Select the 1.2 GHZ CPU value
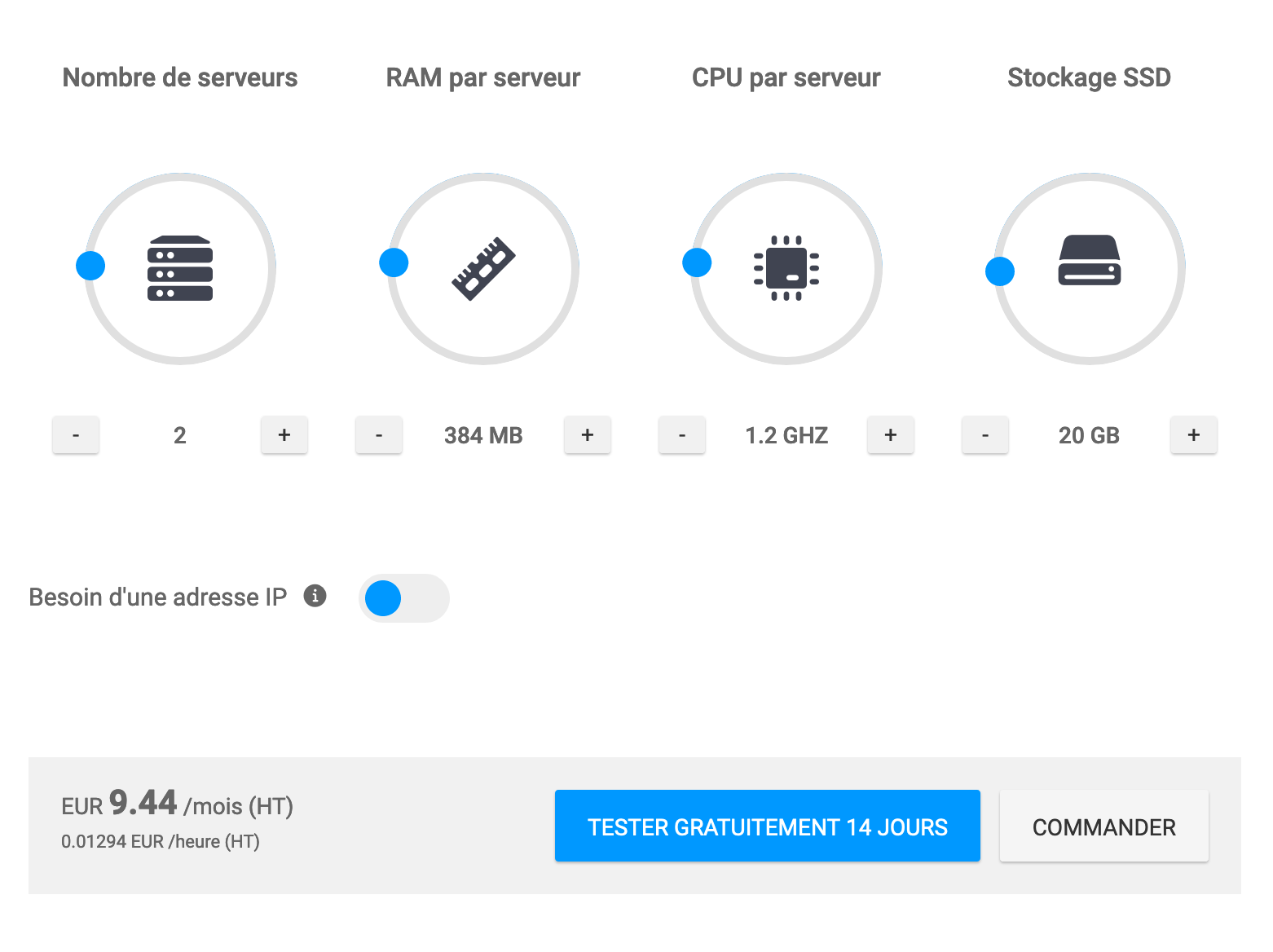This screenshot has height=952, width=1273. point(786,435)
